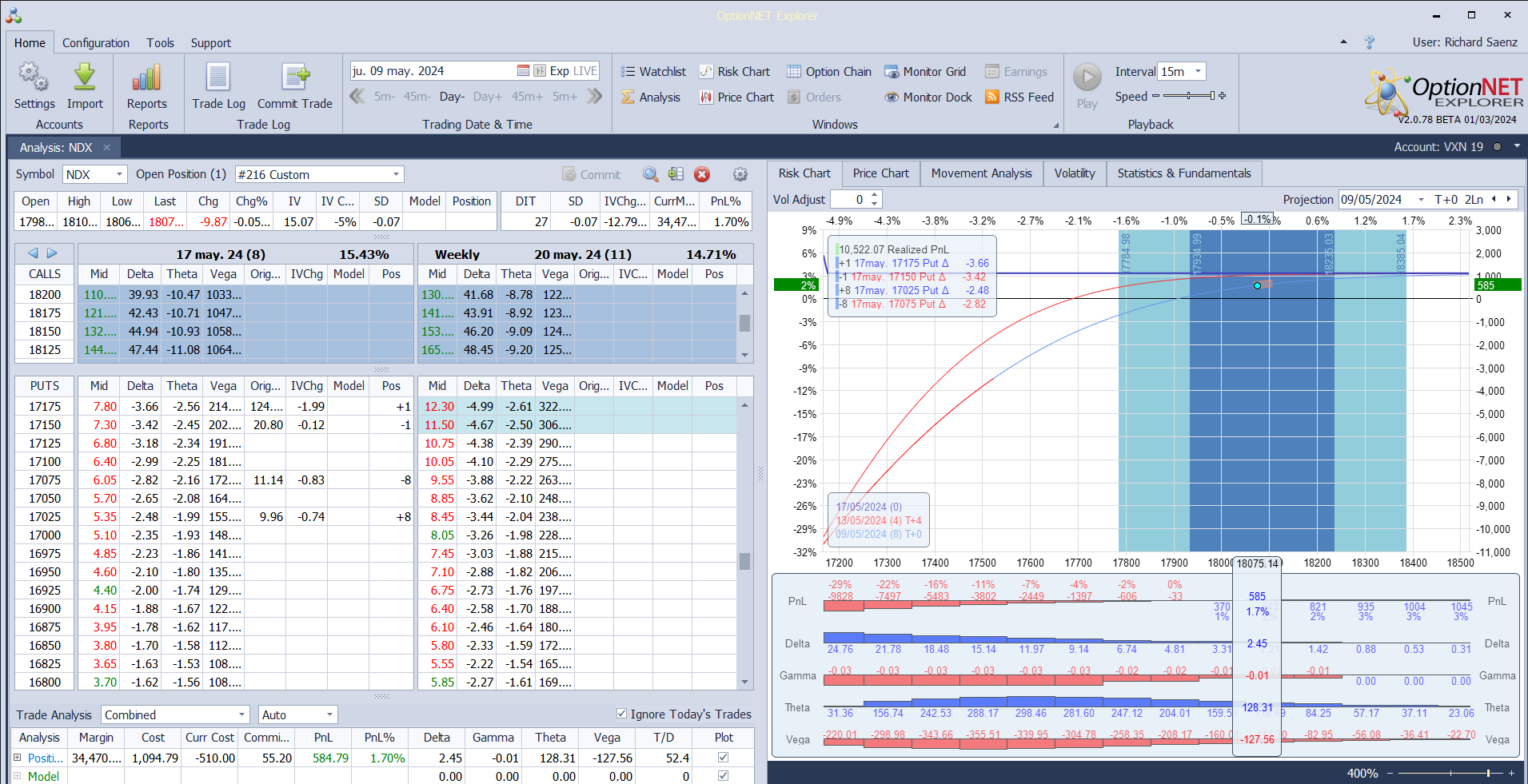The image size is (1528, 784).
Task: Click the bar-interval icon beside Exp
Action: coord(540,70)
